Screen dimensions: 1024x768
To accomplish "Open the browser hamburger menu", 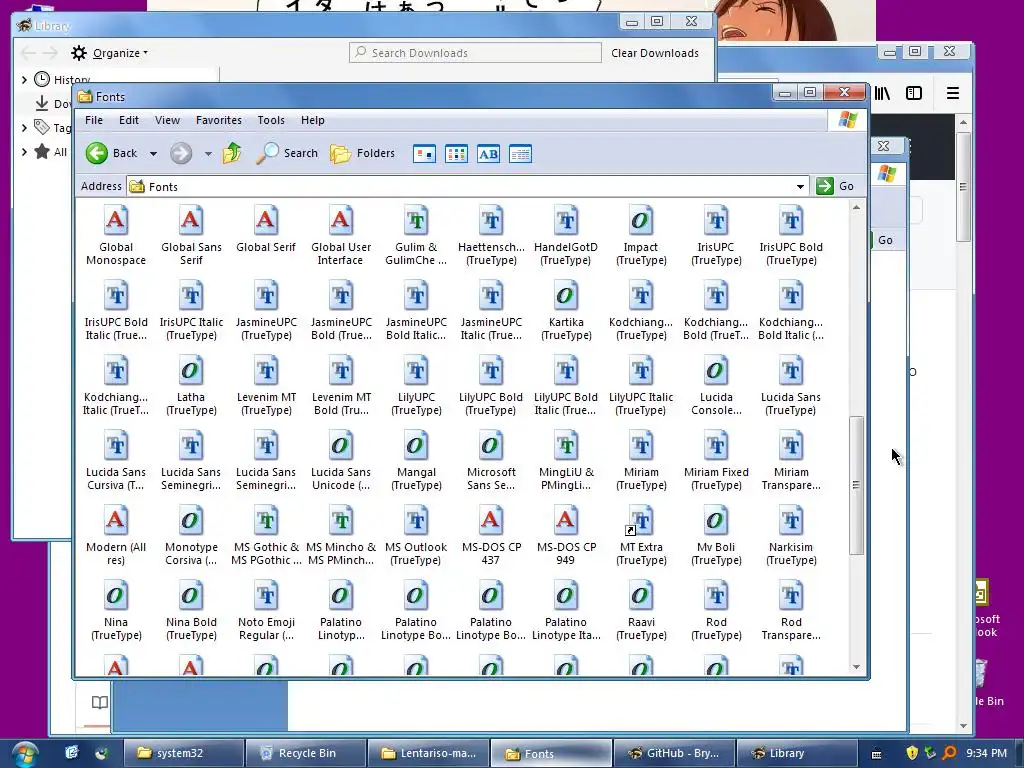I will (953, 93).
